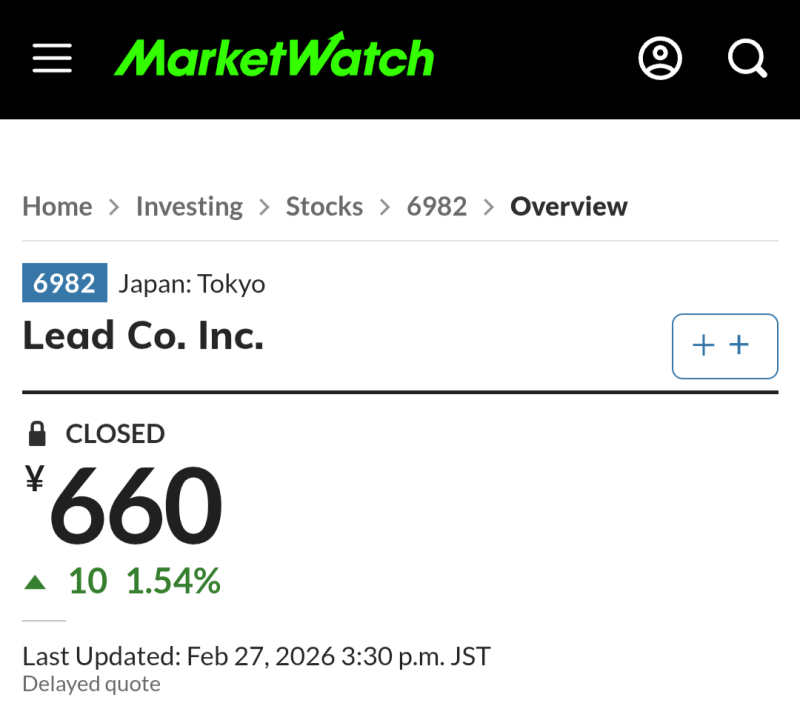Select the 6982 breadcrumb link
800x720 pixels.
point(437,207)
